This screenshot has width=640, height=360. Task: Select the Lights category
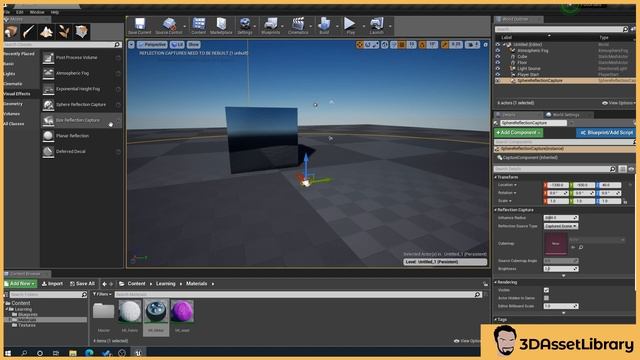tap(9, 74)
